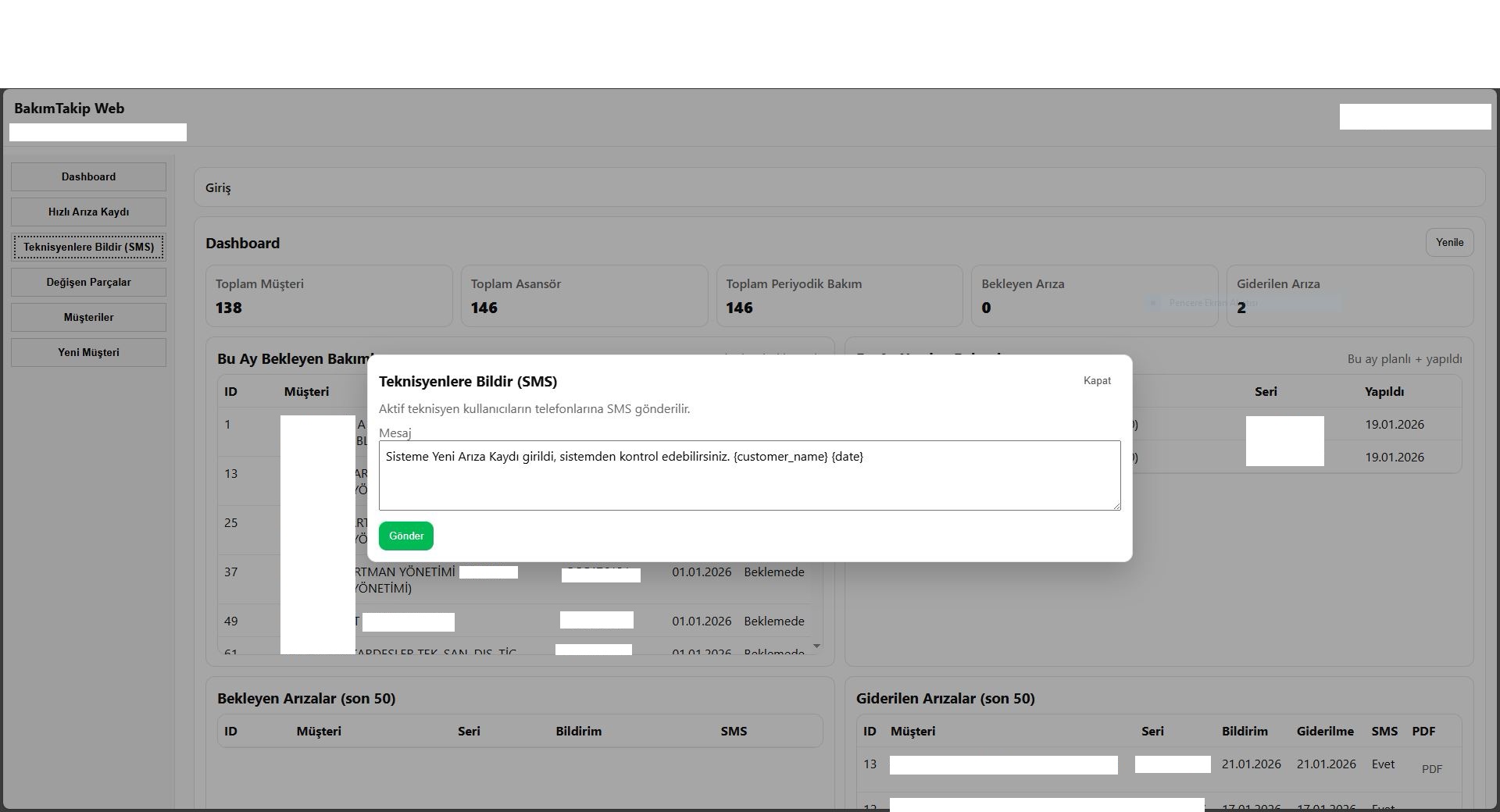Click the Gönder button to send SMS
This screenshot has height=812, width=1500.
pyautogui.click(x=405, y=536)
